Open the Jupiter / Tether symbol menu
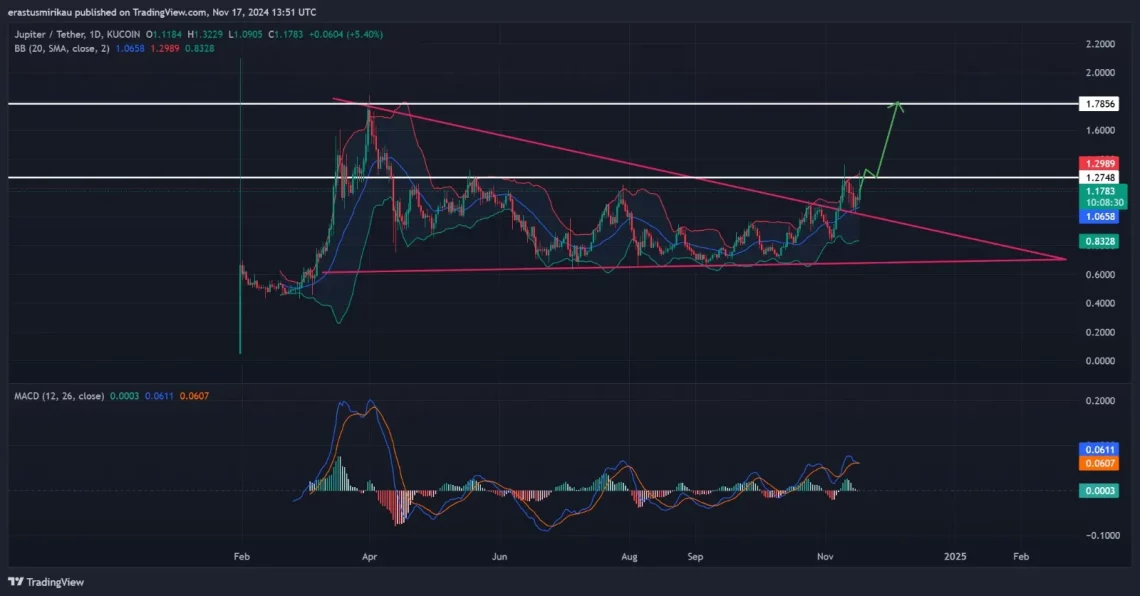This screenshot has height=596, width=1140. (x=49, y=33)
